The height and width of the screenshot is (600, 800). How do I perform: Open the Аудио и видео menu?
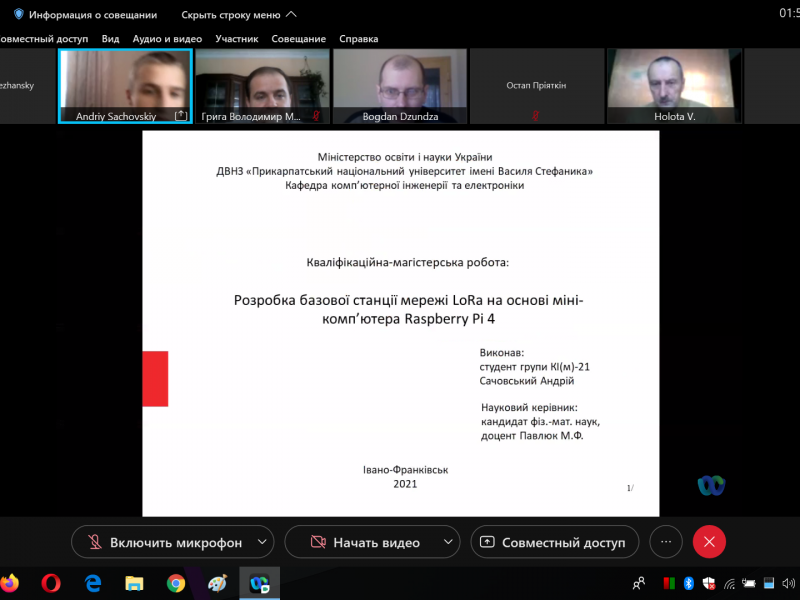coord(167,39)
